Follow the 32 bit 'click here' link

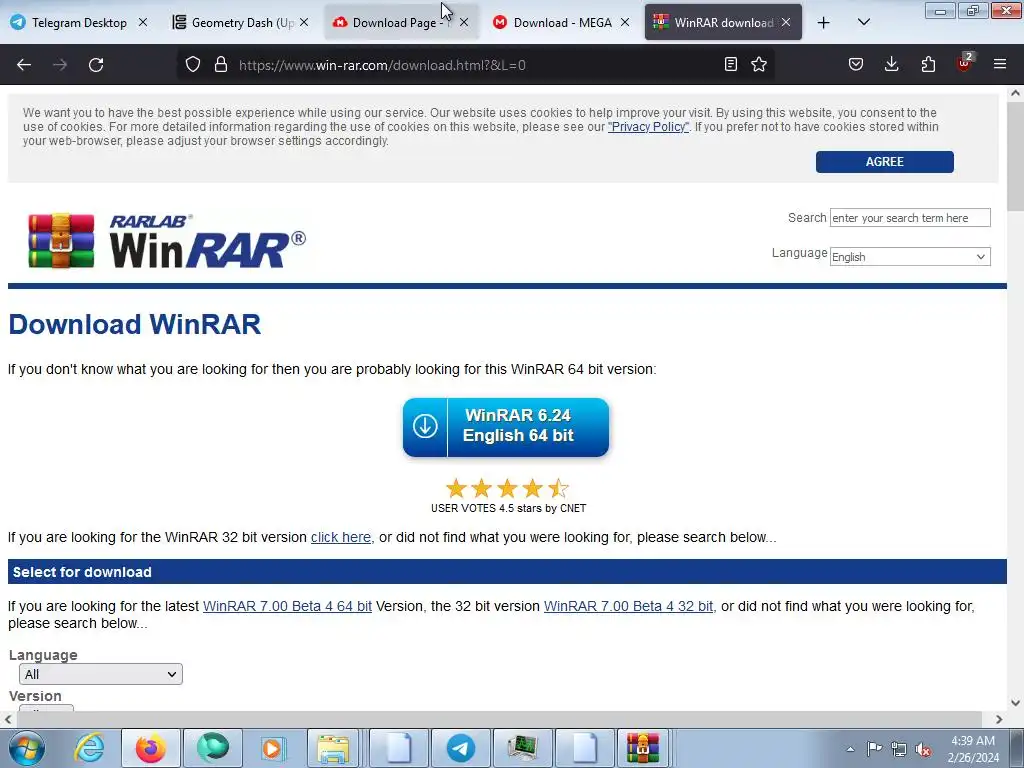341,537
